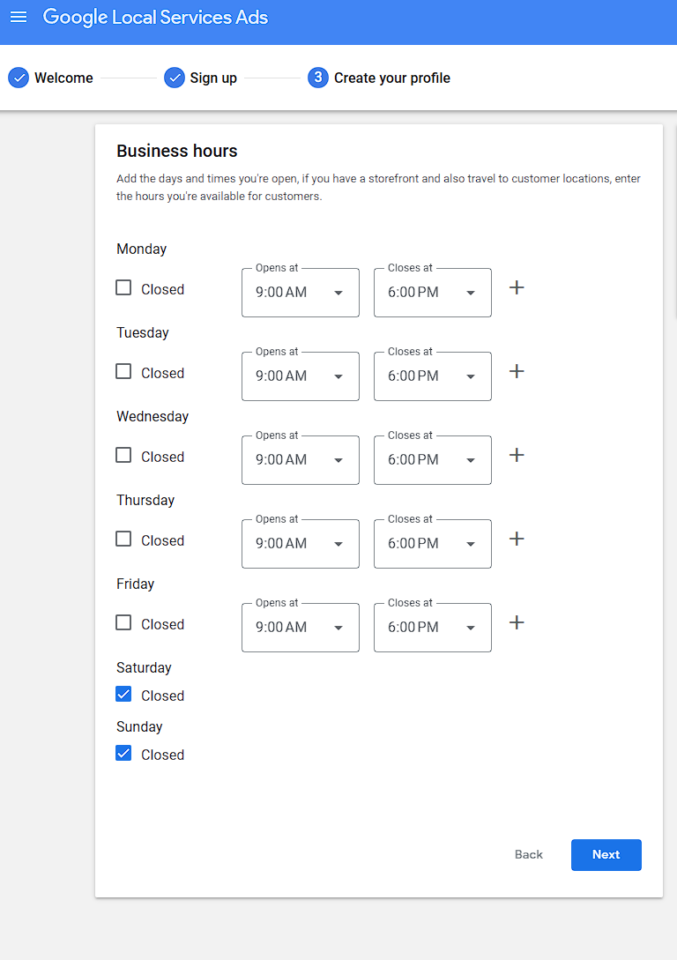Click the Google Local Services Ads title
This screenshot has height=960, width=677.
click(155, 18)
